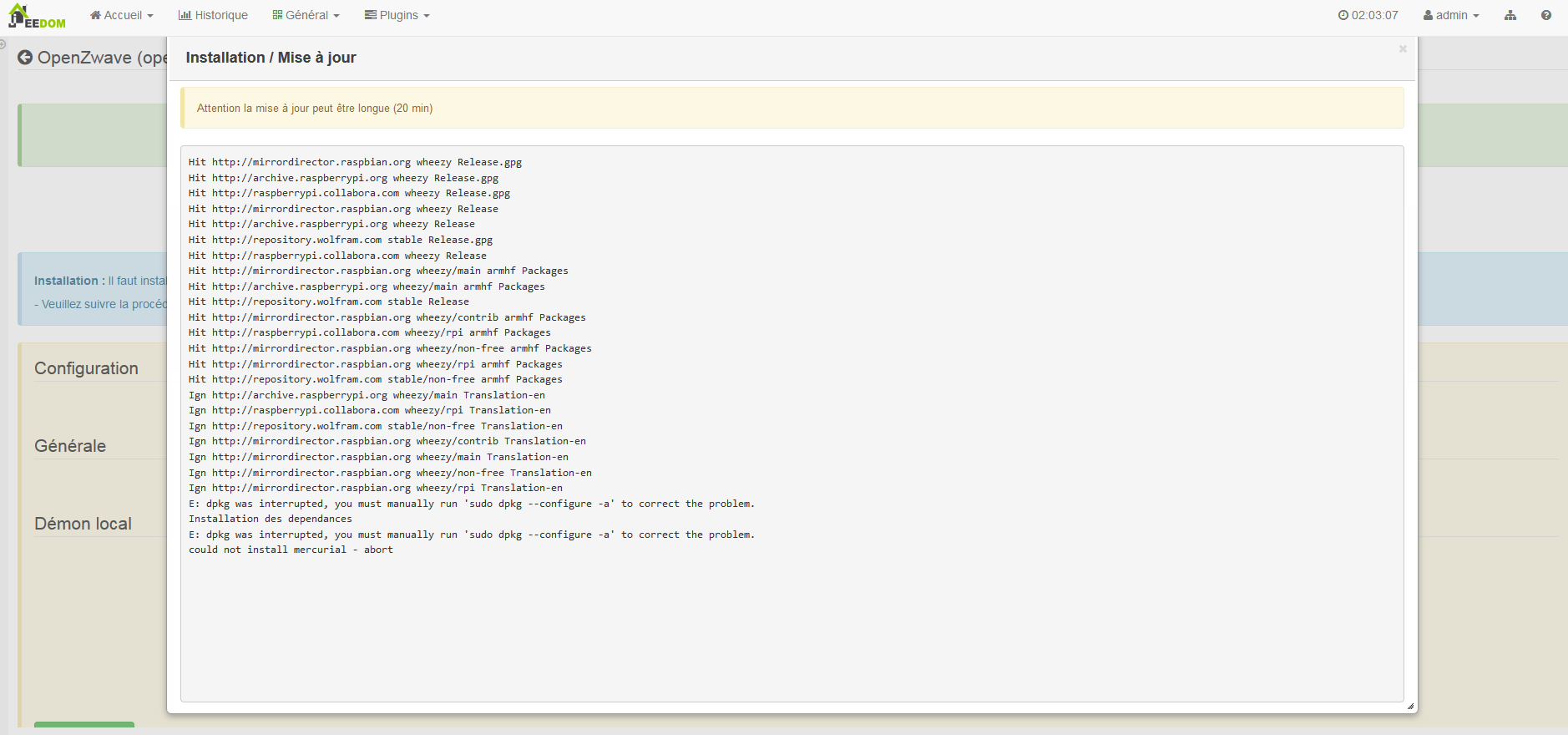
Task: Expand the Général menu
Action: [306, 15]
